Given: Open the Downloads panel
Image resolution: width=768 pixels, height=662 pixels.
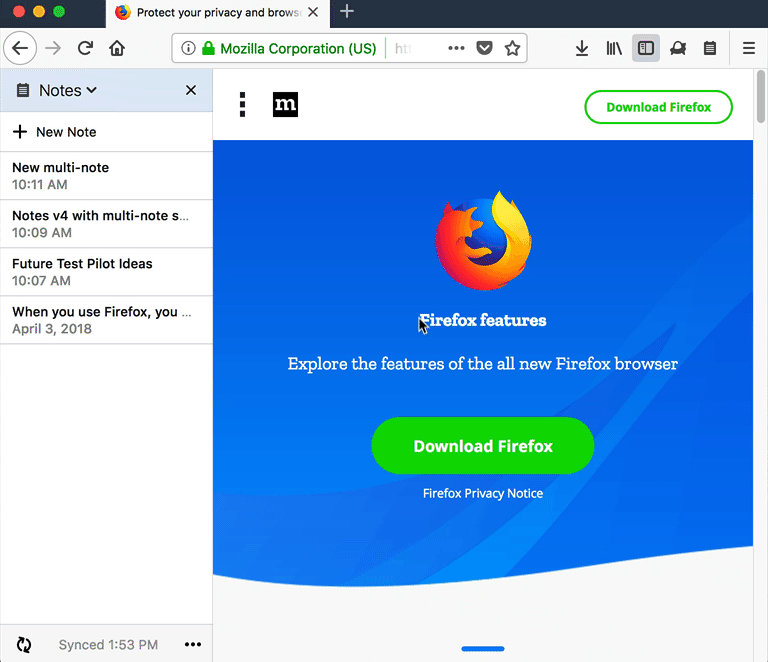Looking at the screenshot, I should pos(582,48).
